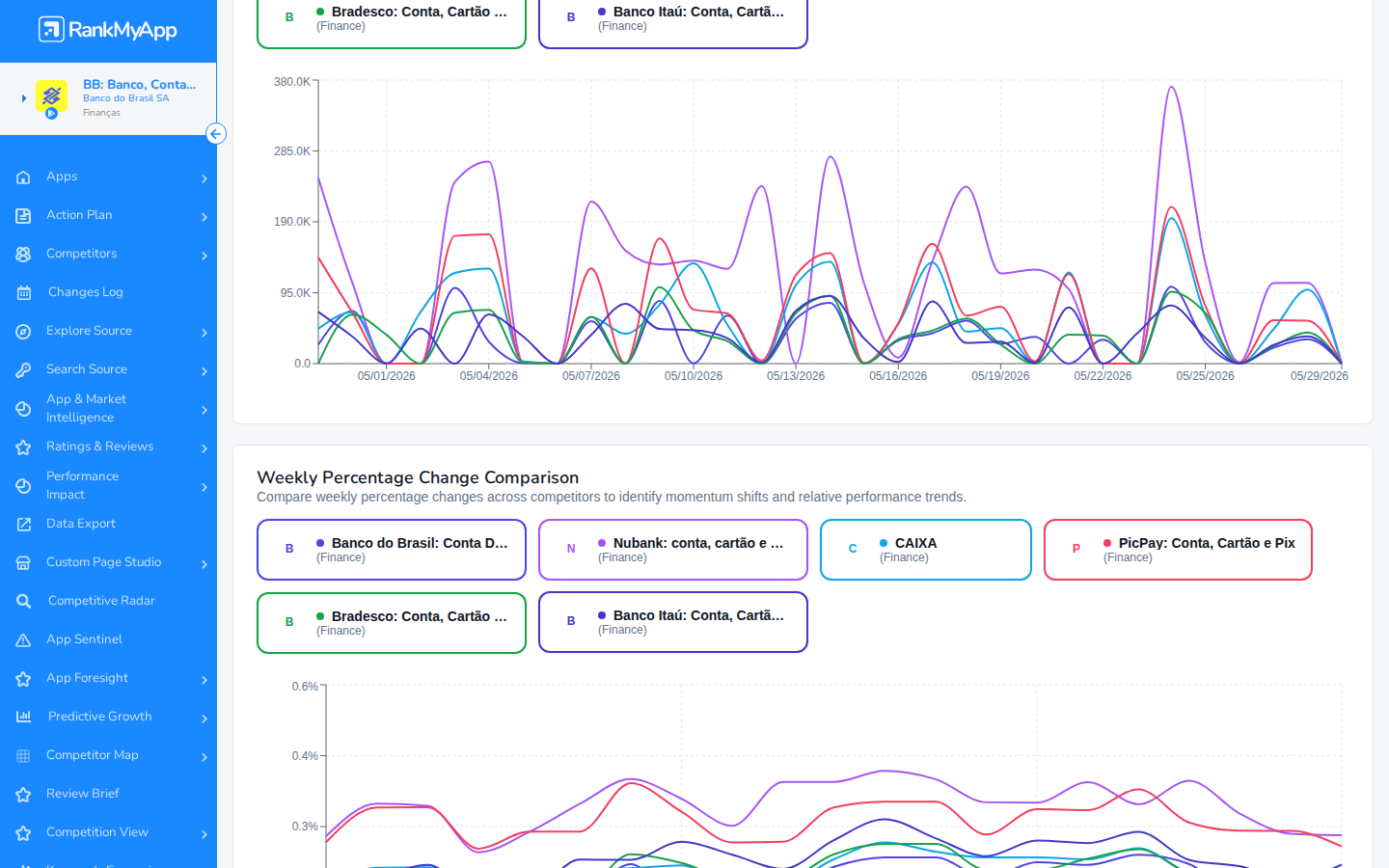Expand the Custom Page Studio chevron
Viewport: 1389px width, 868px height.
(204, 564)
